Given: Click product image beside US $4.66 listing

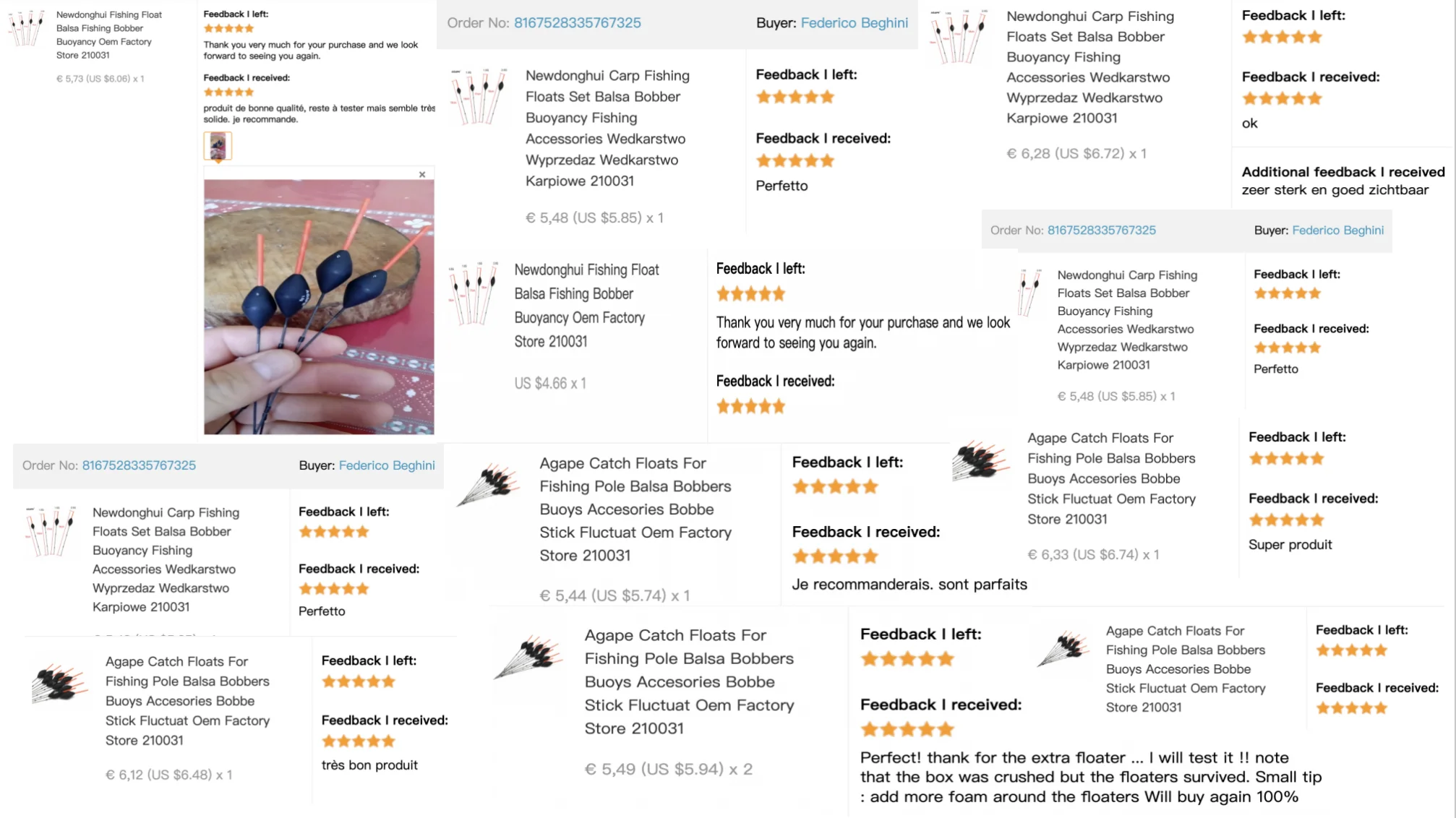Looking at the screenshot, I should click(474, 293).
